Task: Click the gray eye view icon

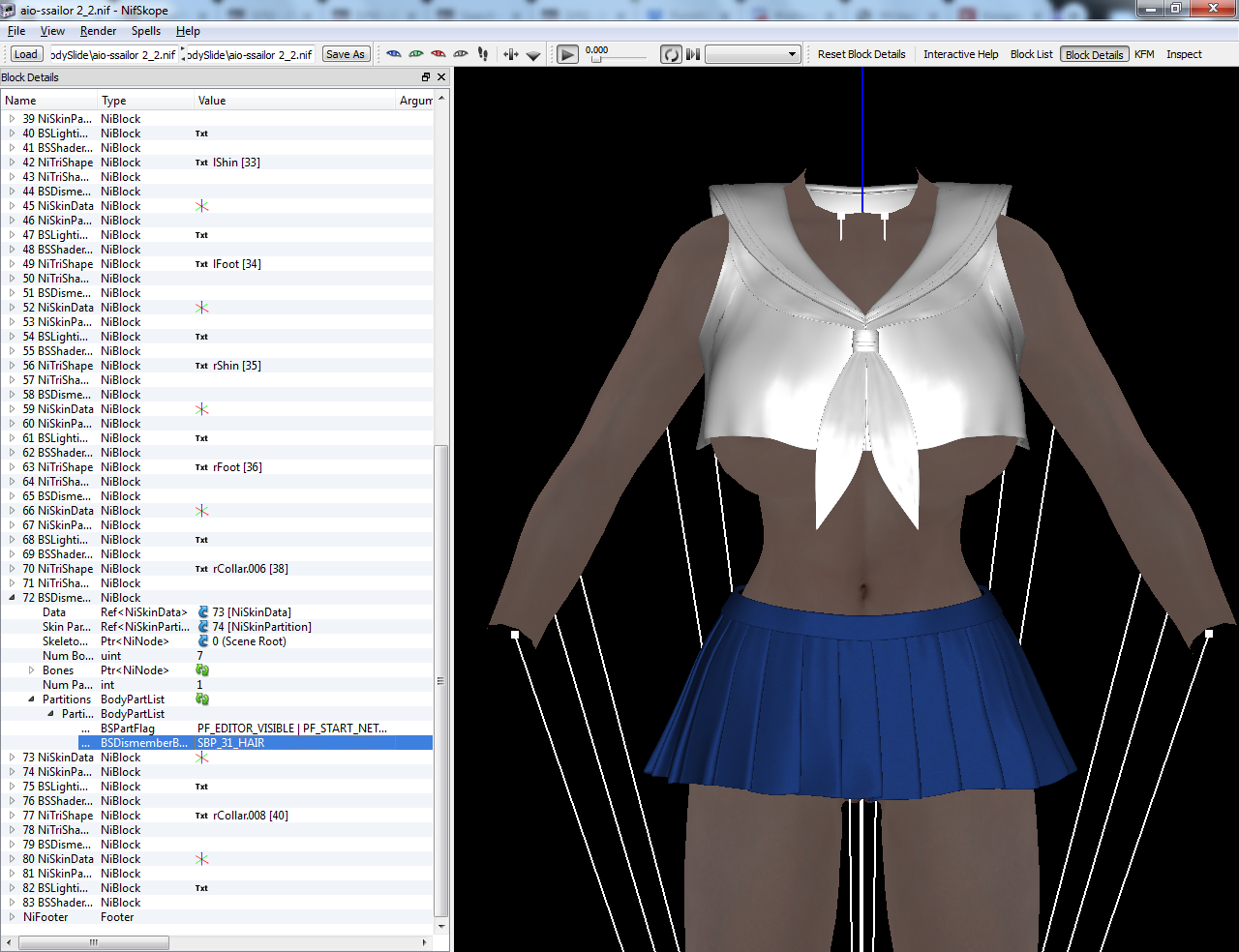Action: [461, 54]
